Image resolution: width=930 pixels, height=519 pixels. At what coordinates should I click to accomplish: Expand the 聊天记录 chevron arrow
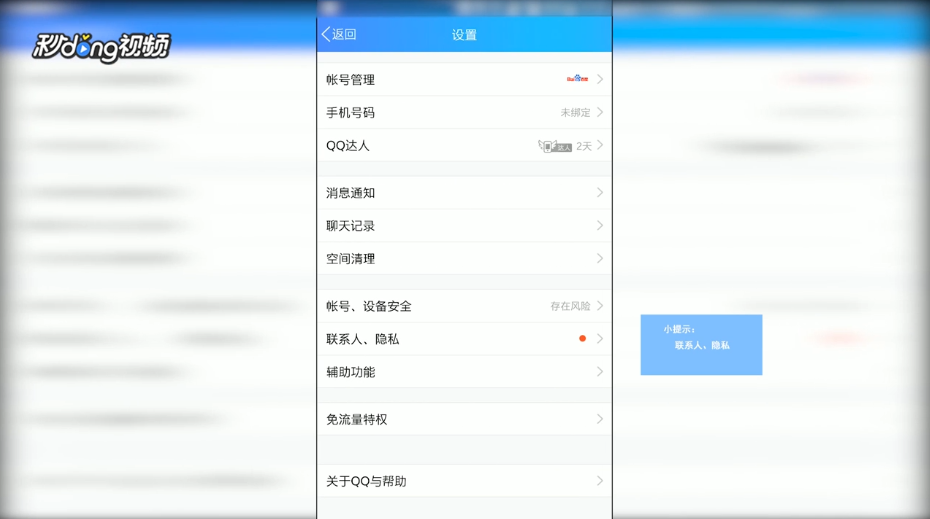tap(600, 225)
